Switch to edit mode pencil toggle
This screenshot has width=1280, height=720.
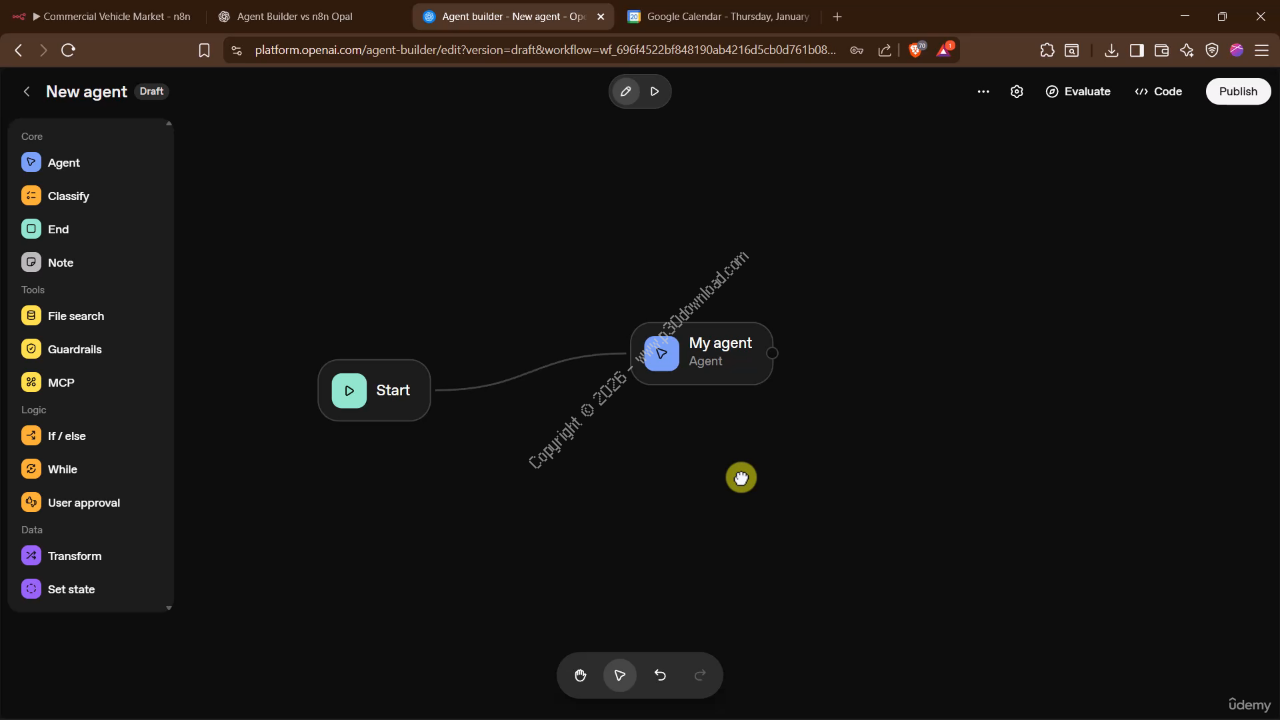pyautogui.click(x=626, y=91)
